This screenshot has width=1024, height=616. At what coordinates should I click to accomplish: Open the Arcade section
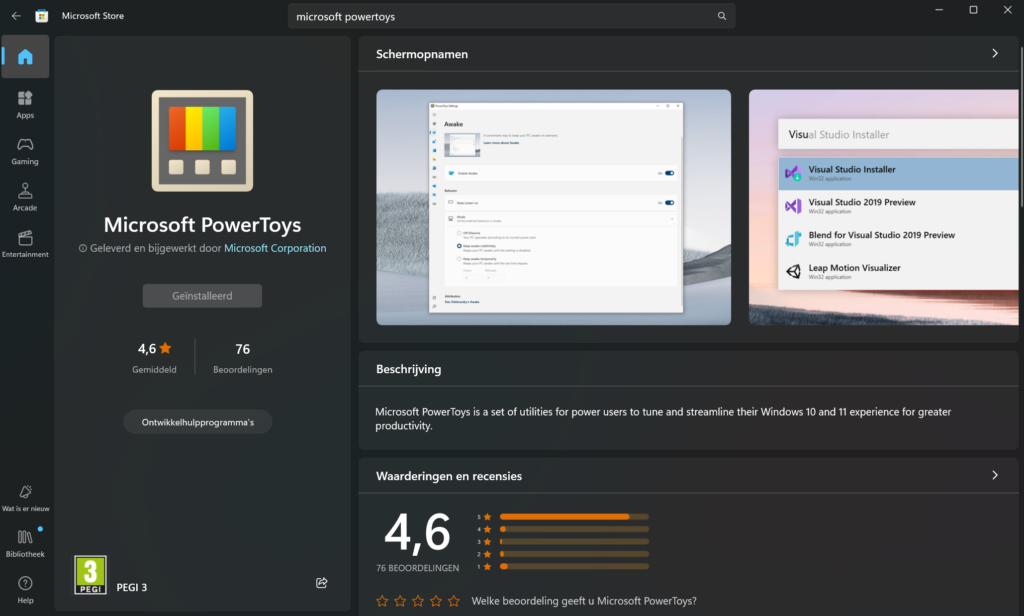[x=25, y=197]
